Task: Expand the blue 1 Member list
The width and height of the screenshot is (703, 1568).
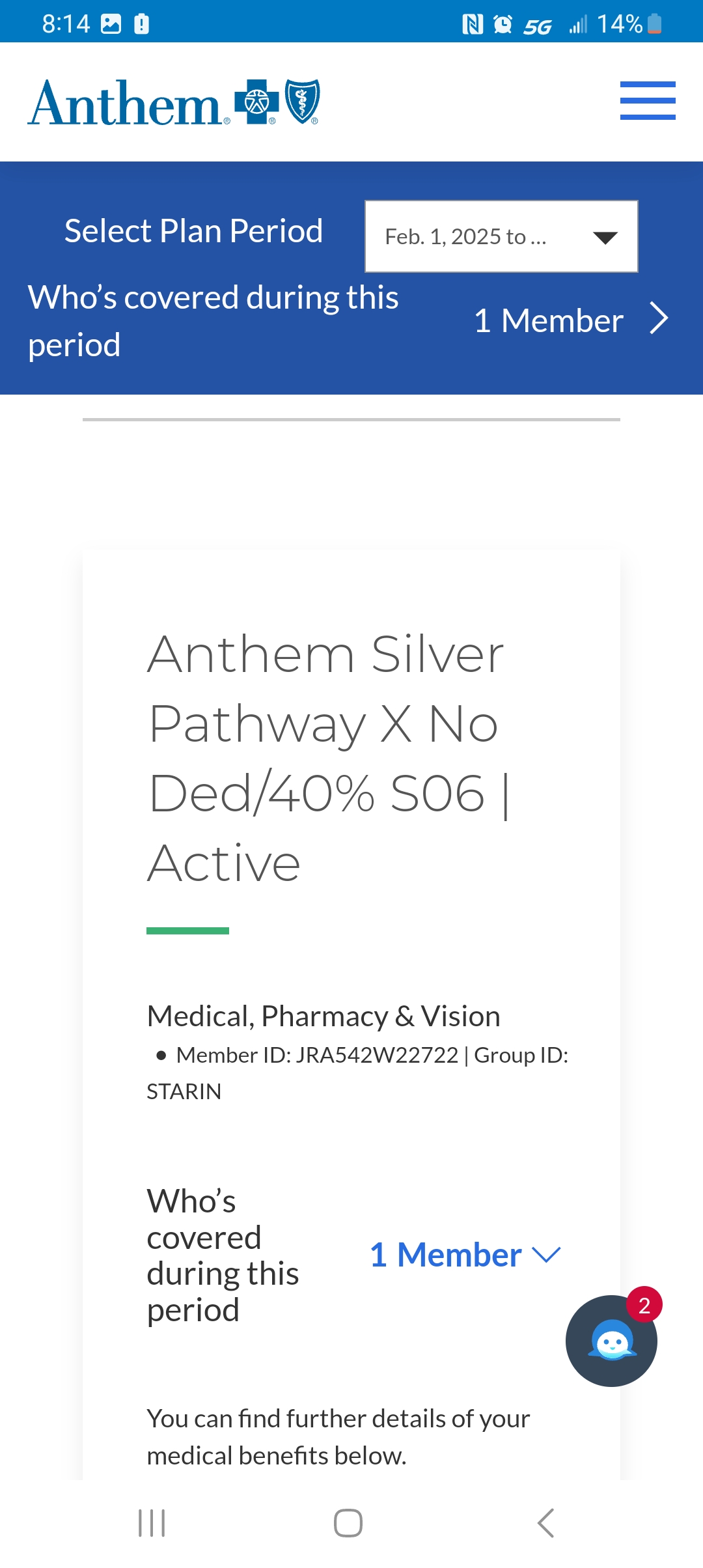Action: coord(465,1255)
